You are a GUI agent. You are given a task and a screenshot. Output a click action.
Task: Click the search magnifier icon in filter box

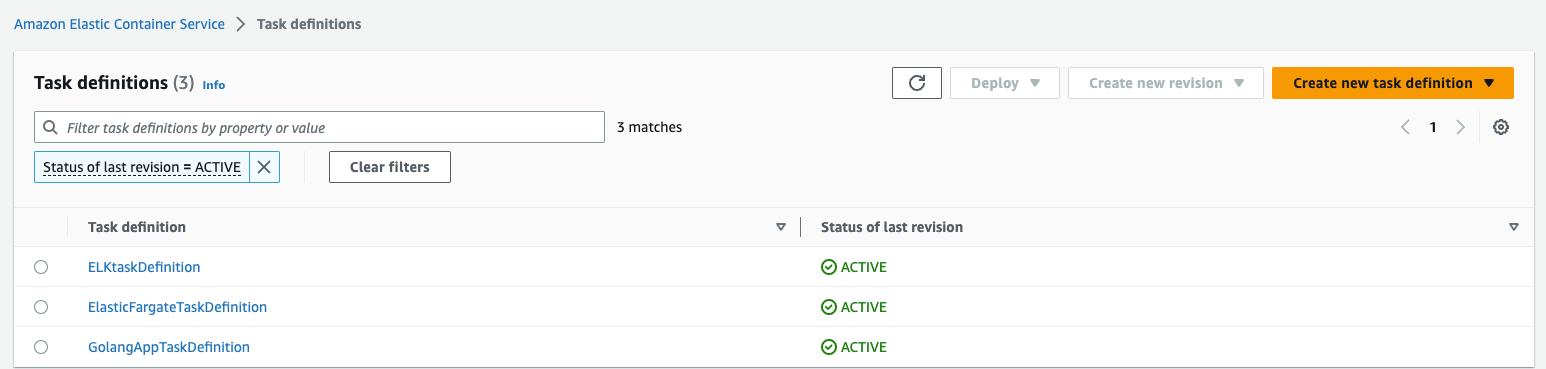pos(51,128)
